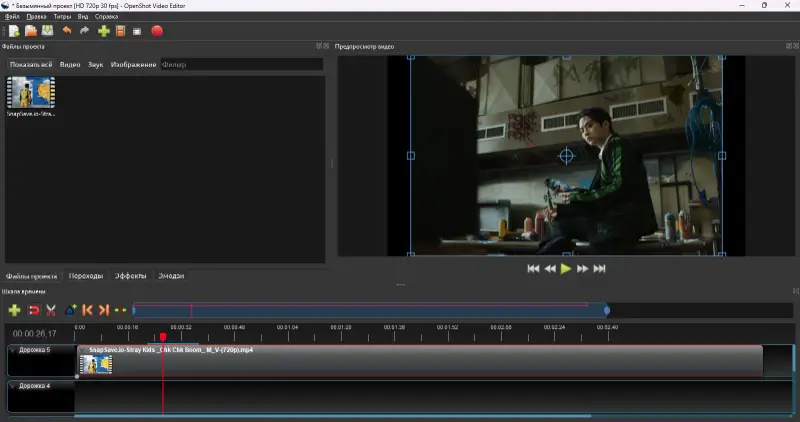800x422 pixels.
Task: Click the center crosshair in the preview
Action: tap(566, 156)
